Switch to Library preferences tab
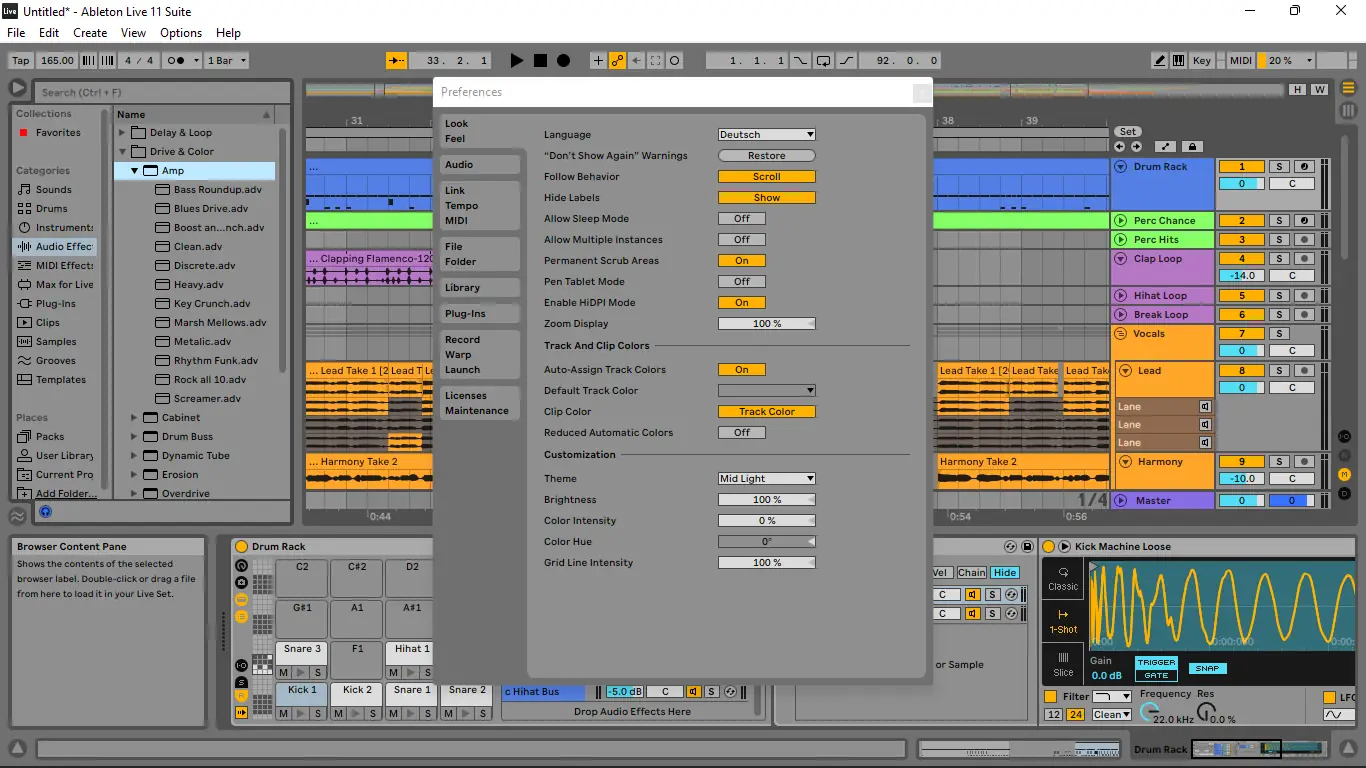1366x768 pixels. click(480, 288)
